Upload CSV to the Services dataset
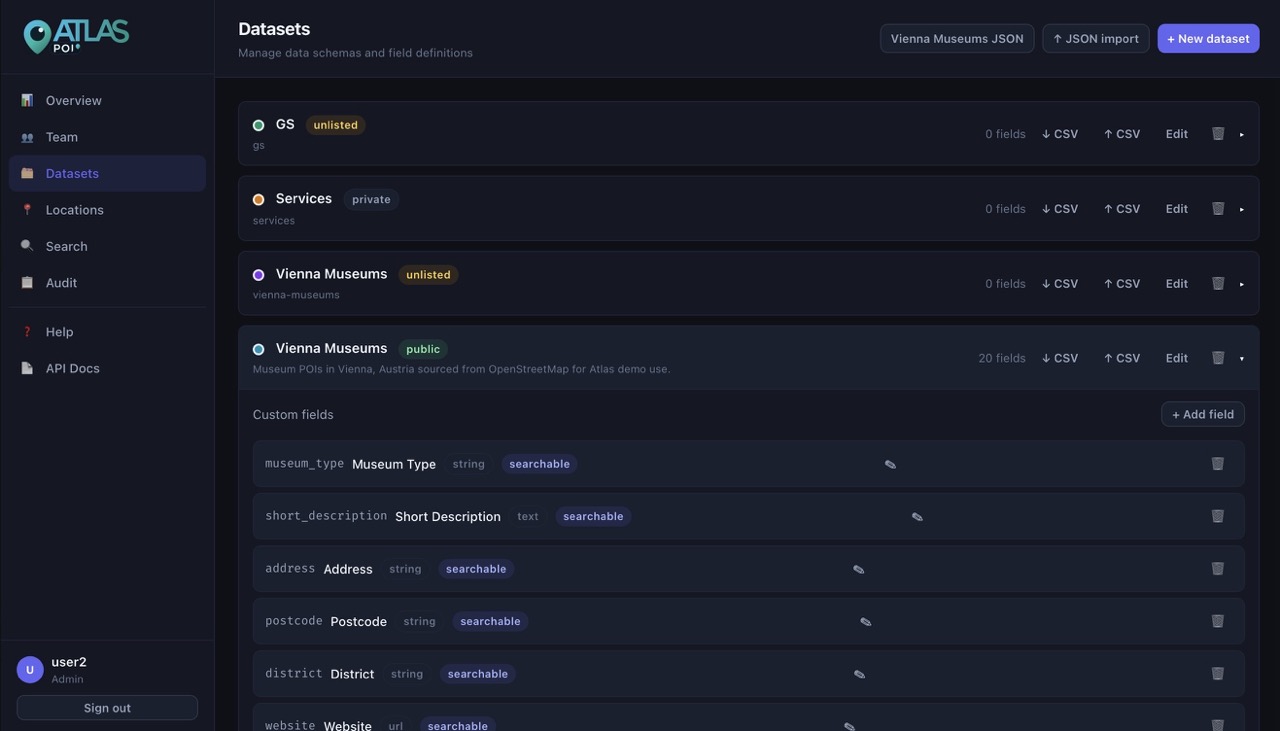The height and width of the screenshot is (731, 1280). (x=1122, y=209)
